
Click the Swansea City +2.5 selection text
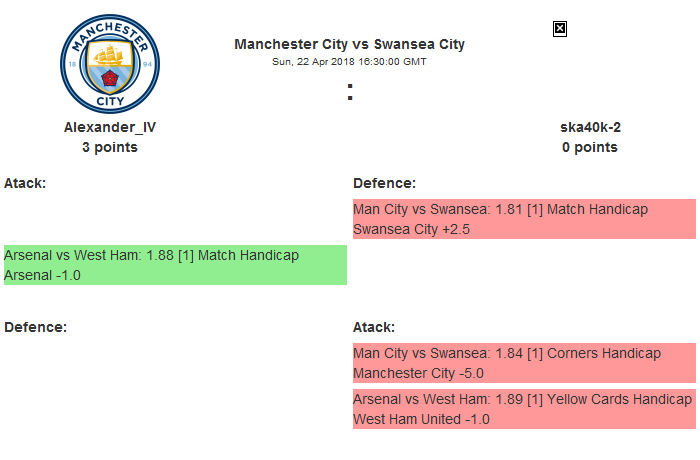click(x=411, y=229)
